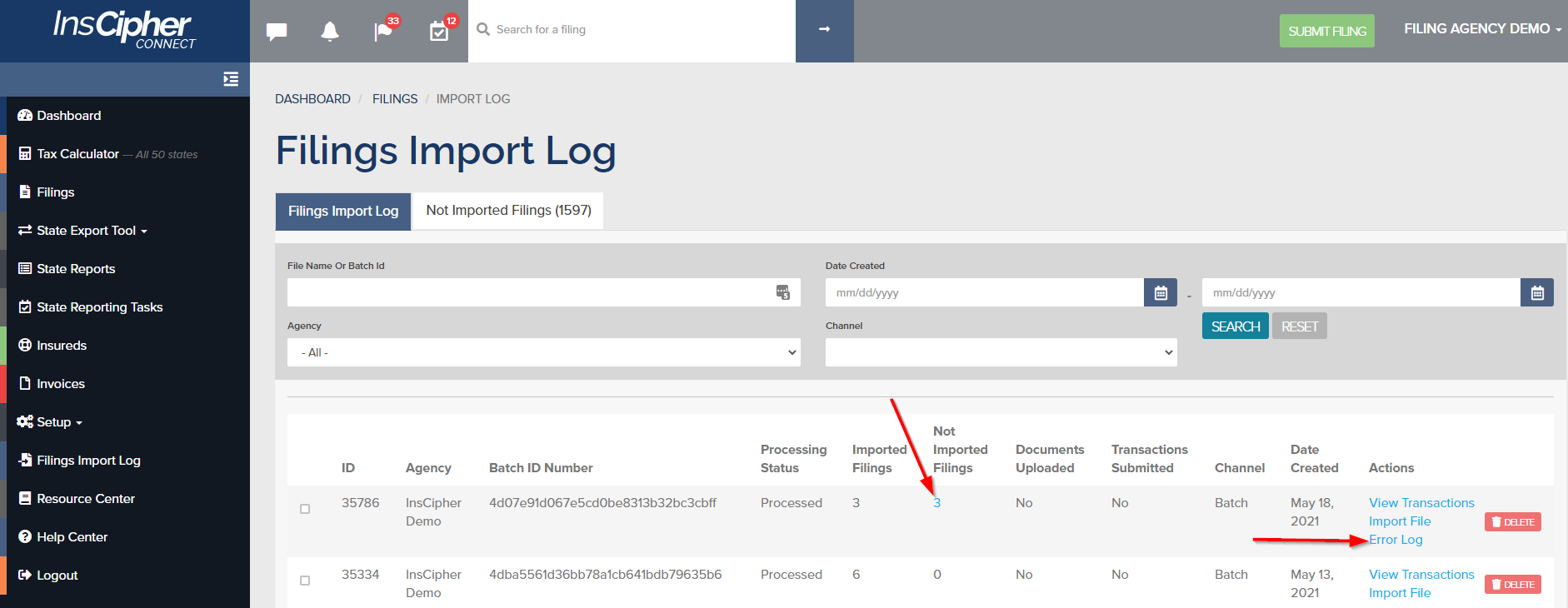The width and height of the screenshot is (1568, 608).
Task: Select the checkbox for row 35334
Action: [305, 581]
